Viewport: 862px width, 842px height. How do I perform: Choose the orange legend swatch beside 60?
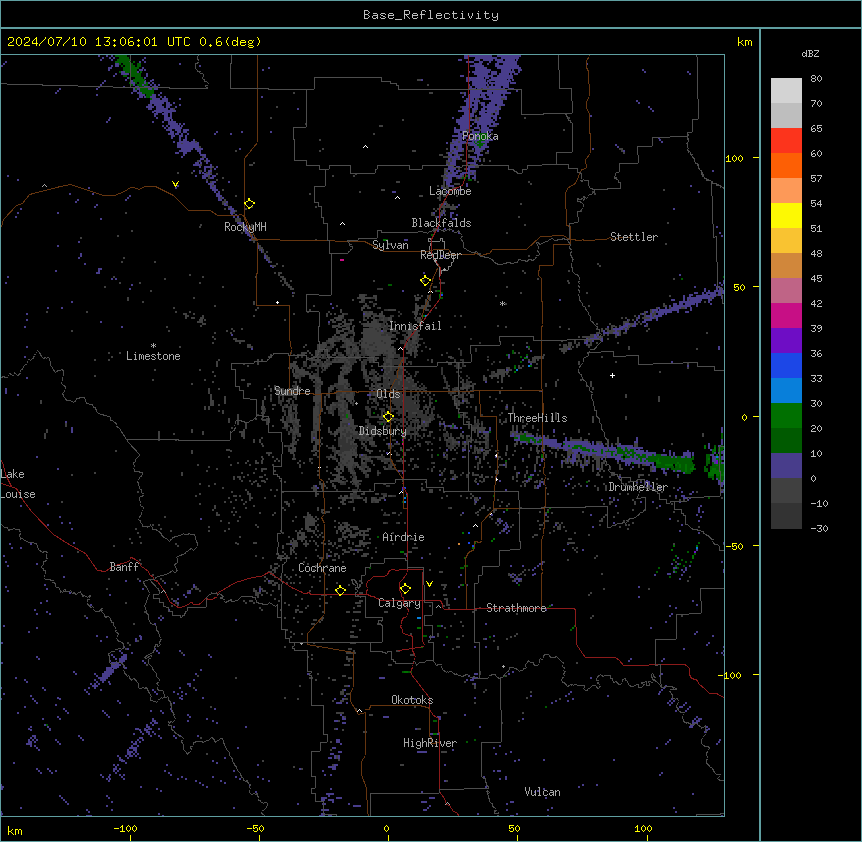786,165
